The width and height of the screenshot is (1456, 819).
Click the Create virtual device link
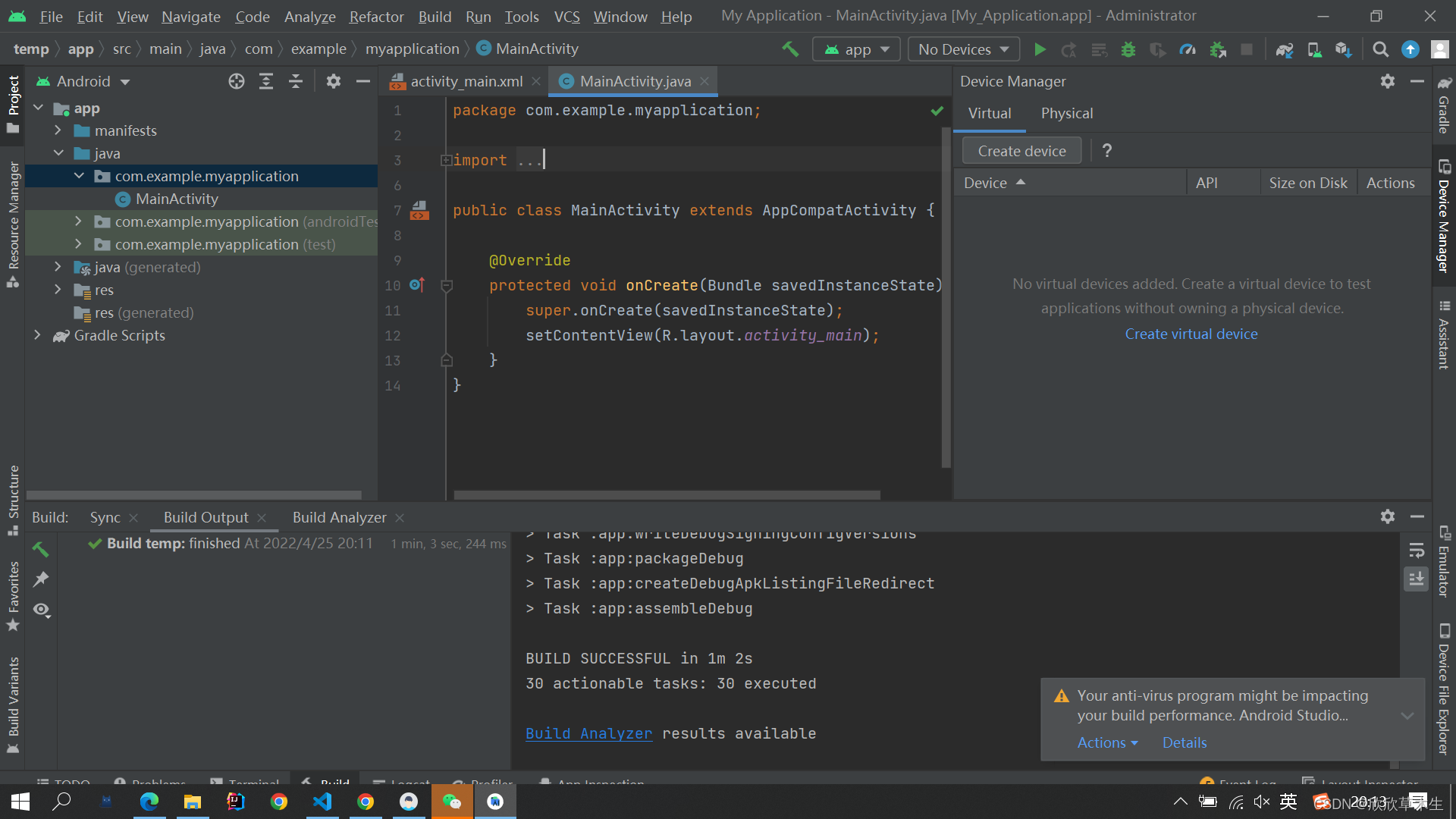[x=1191, y=334]
